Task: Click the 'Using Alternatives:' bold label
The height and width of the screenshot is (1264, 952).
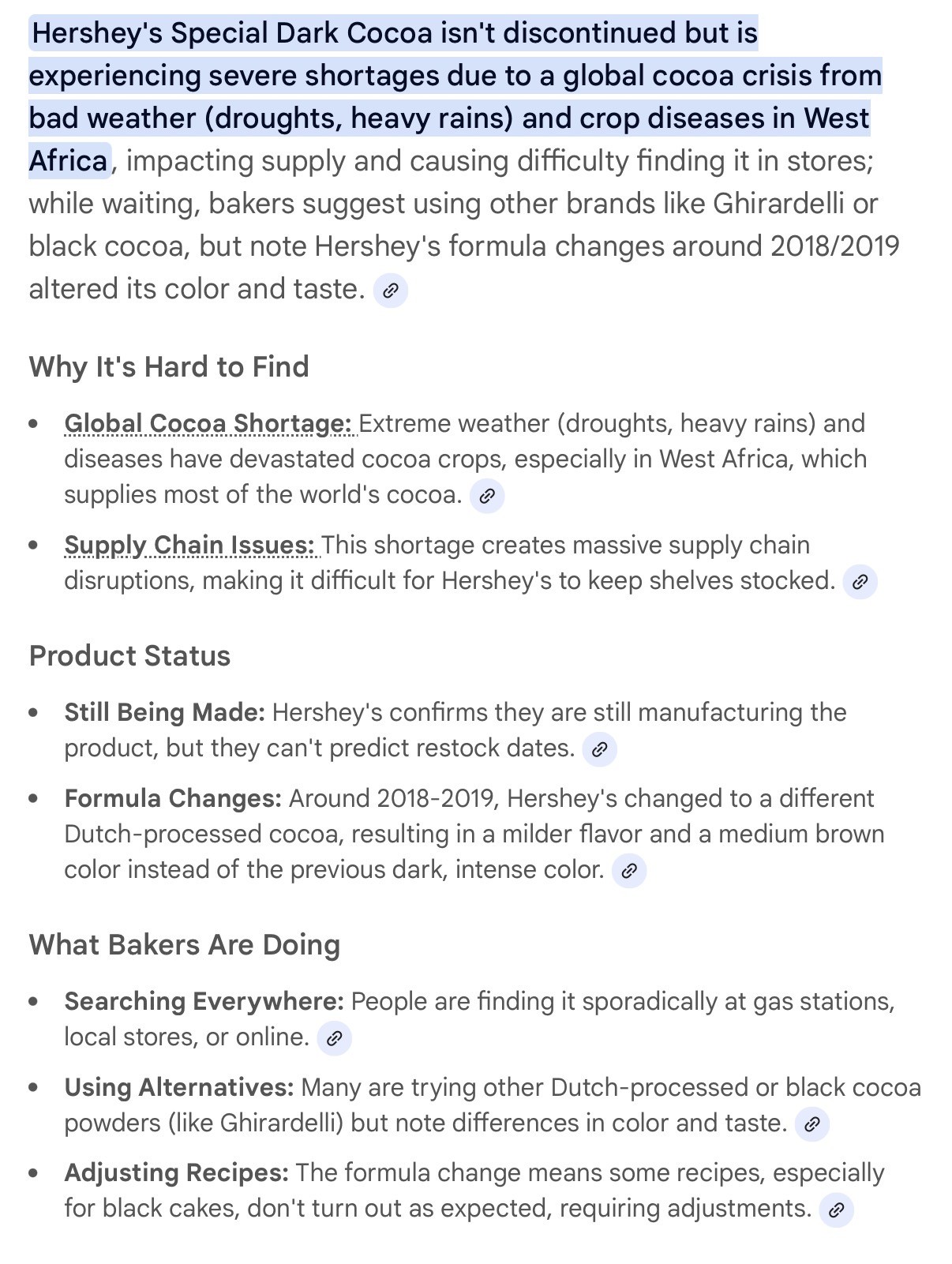Action: (x=179, y=1088)
